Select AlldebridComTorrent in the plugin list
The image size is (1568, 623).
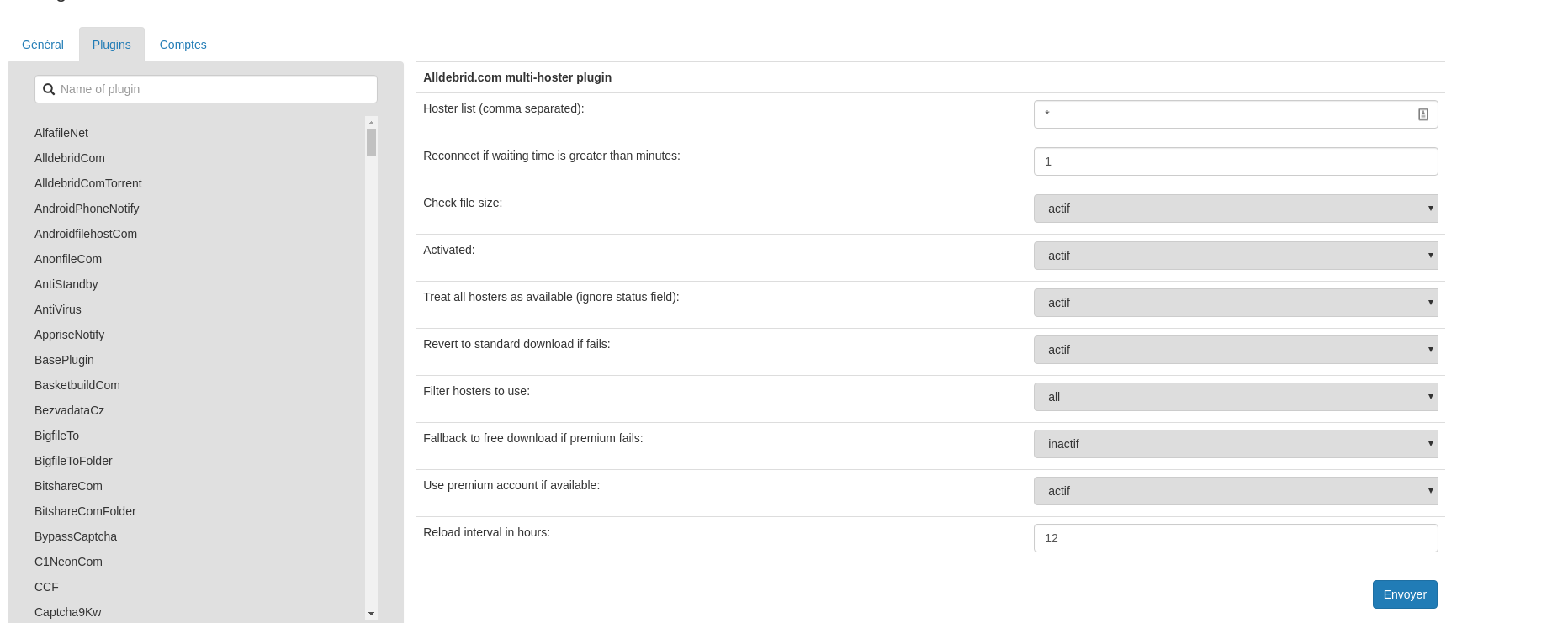[x=87, y=183]
